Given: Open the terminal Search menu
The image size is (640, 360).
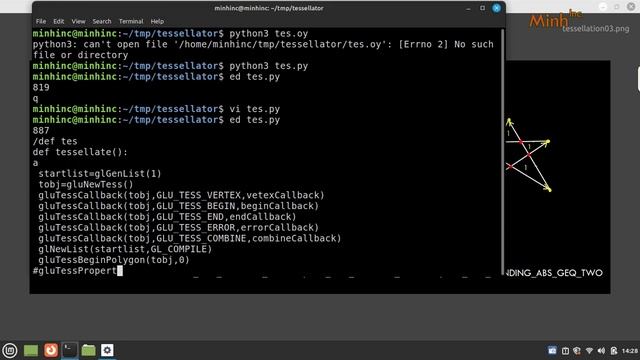Looking at the screenshot, I should click(x=102, y=21).
